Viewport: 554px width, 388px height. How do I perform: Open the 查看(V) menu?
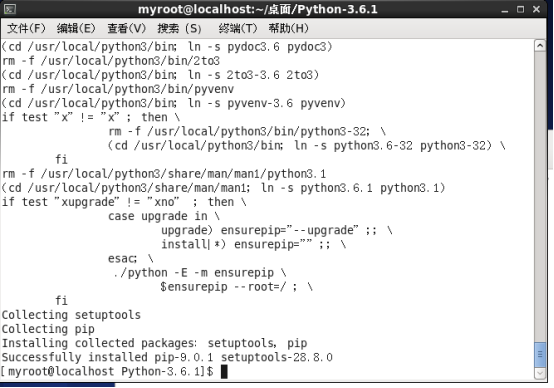tap(126, 28)
